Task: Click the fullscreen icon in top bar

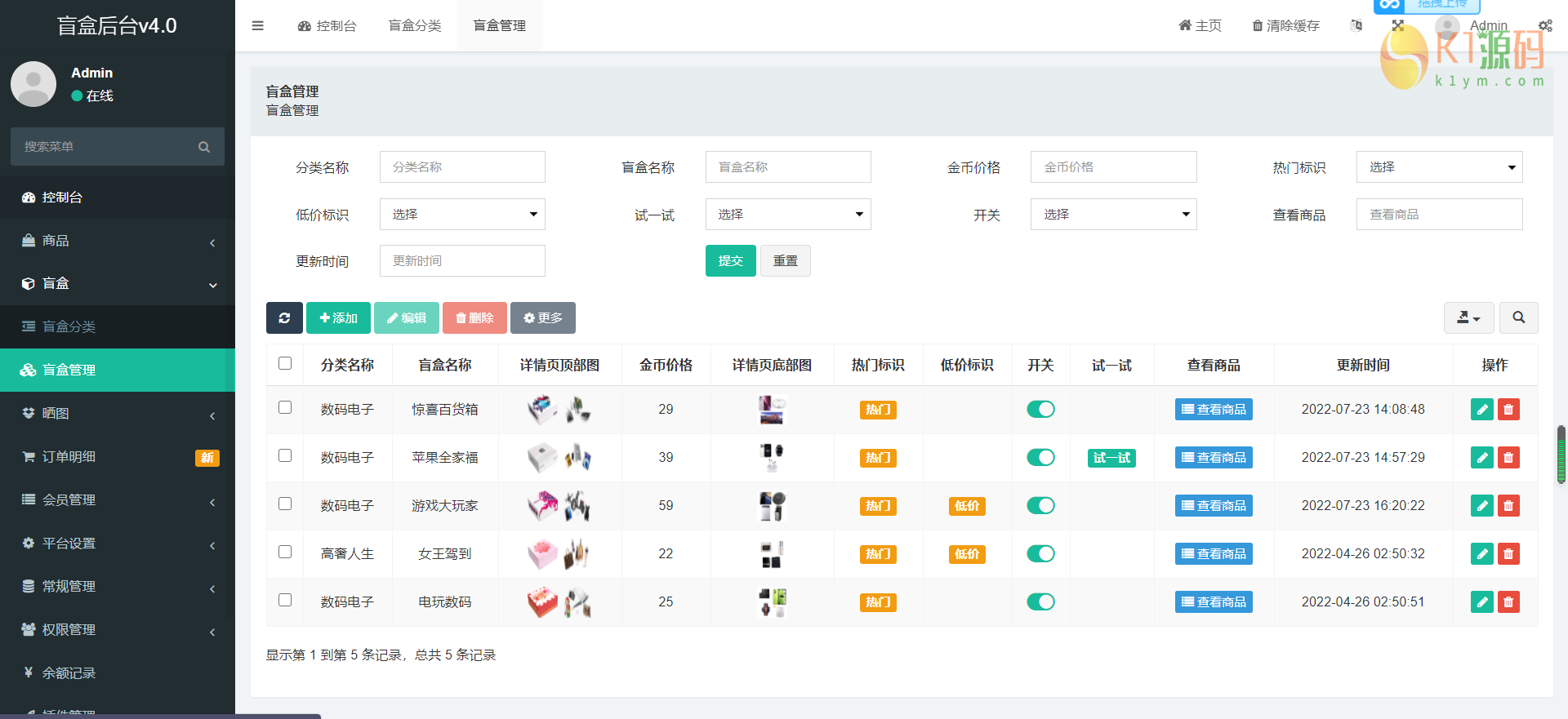Action: pos(1397,26)
